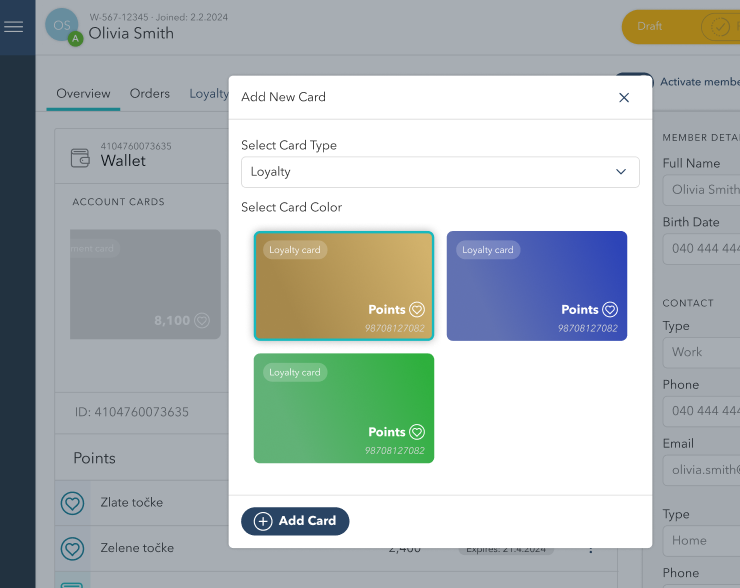740x588 pixels.
Task: Click the Full Name field with Olivia Smith
Action: point(701,190)
